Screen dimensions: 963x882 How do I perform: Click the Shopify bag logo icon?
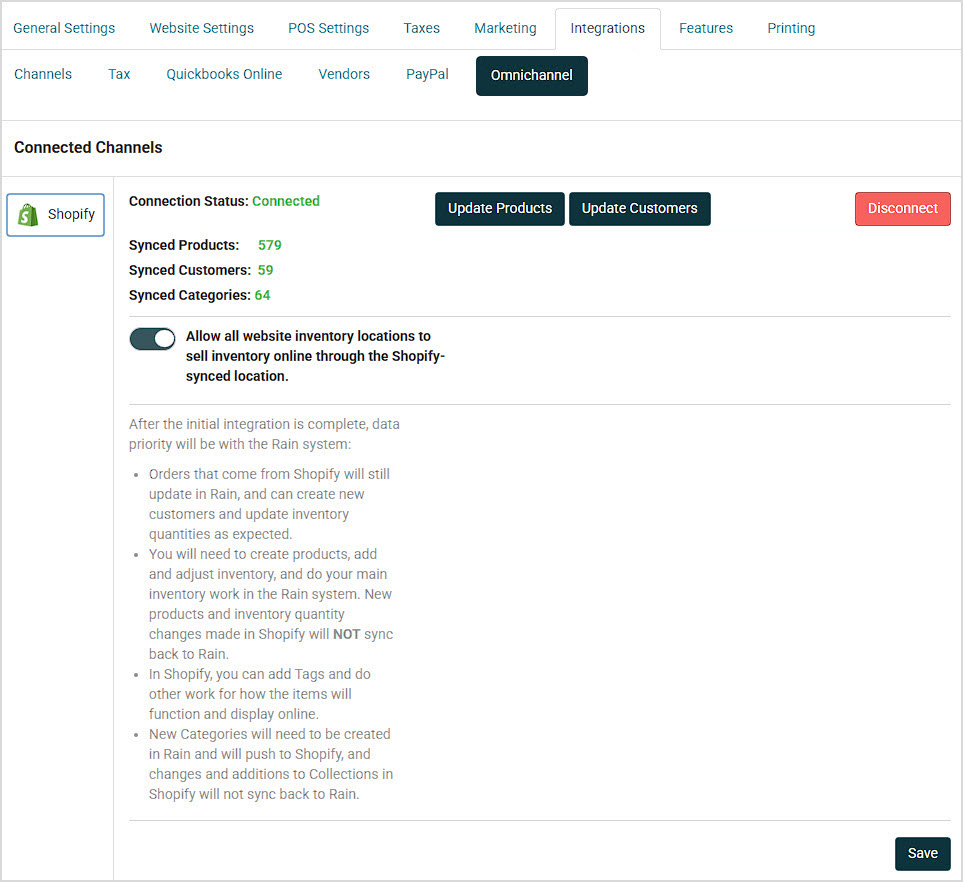pos(28,215)
